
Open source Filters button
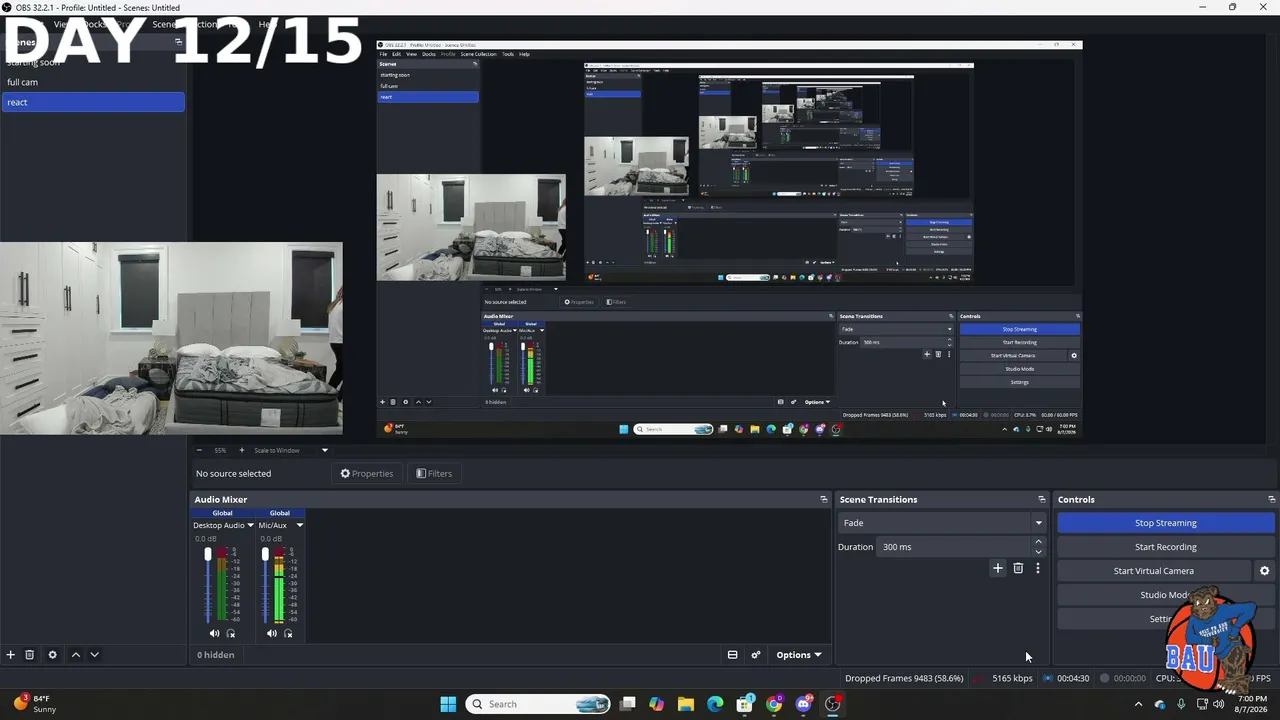pos(434,474)
